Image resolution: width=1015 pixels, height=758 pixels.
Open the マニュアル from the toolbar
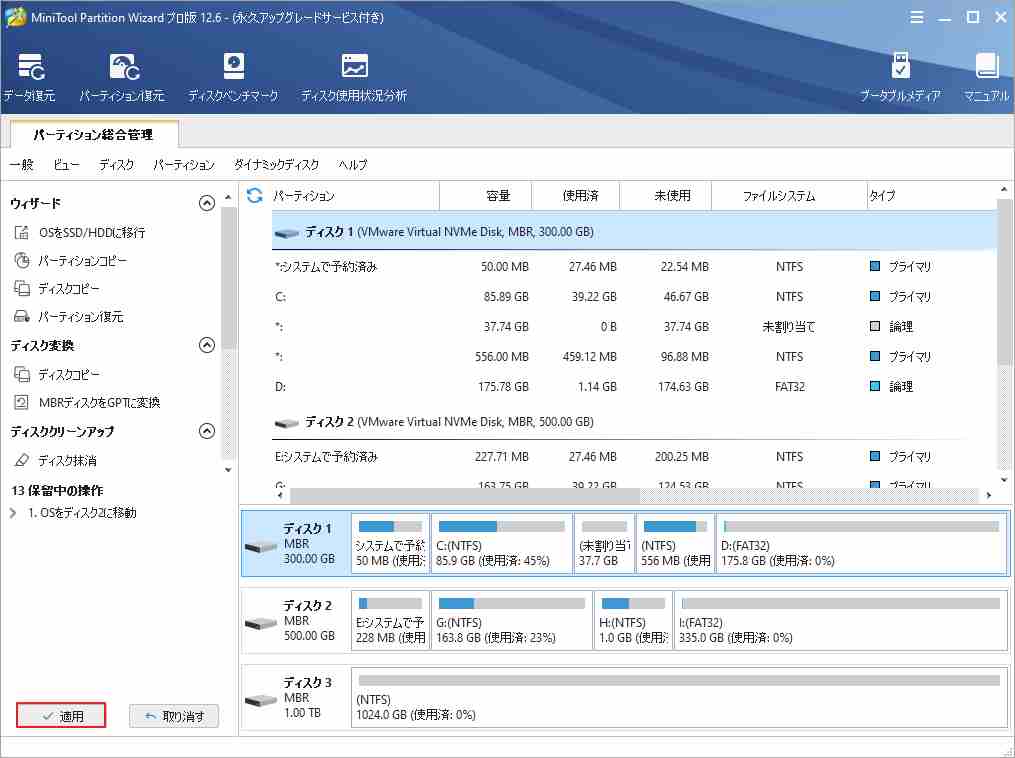tap(985, 75)
